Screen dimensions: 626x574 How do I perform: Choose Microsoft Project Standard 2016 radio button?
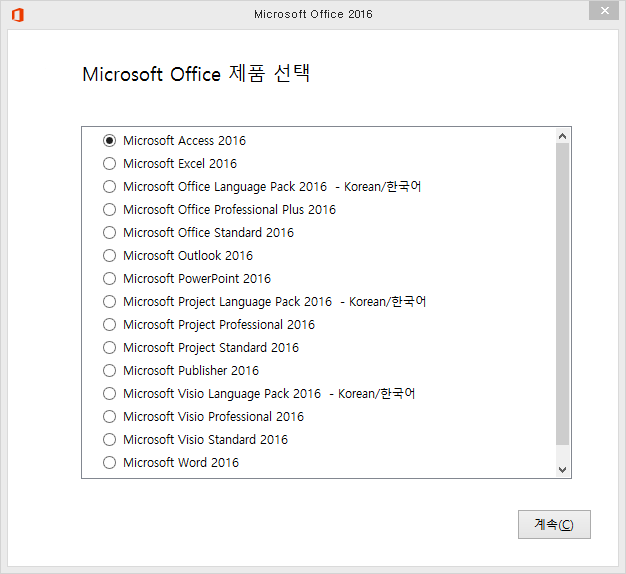tap(109, 348)
